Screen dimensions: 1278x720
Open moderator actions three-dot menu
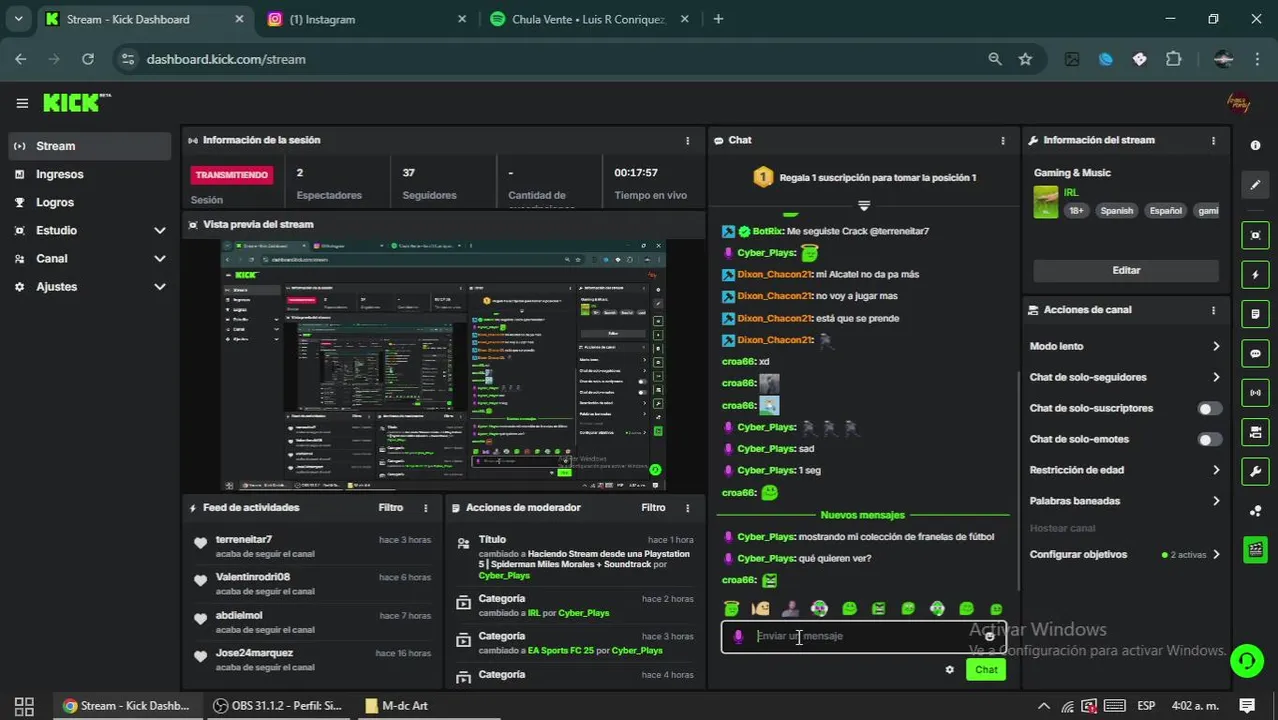point(687,508)
